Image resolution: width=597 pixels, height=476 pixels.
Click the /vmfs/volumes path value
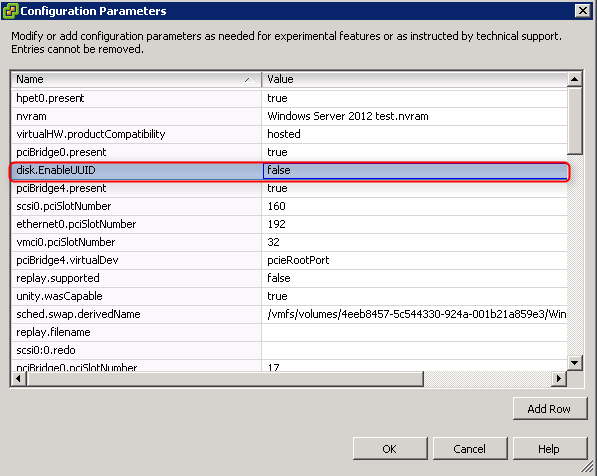point(415,314)
